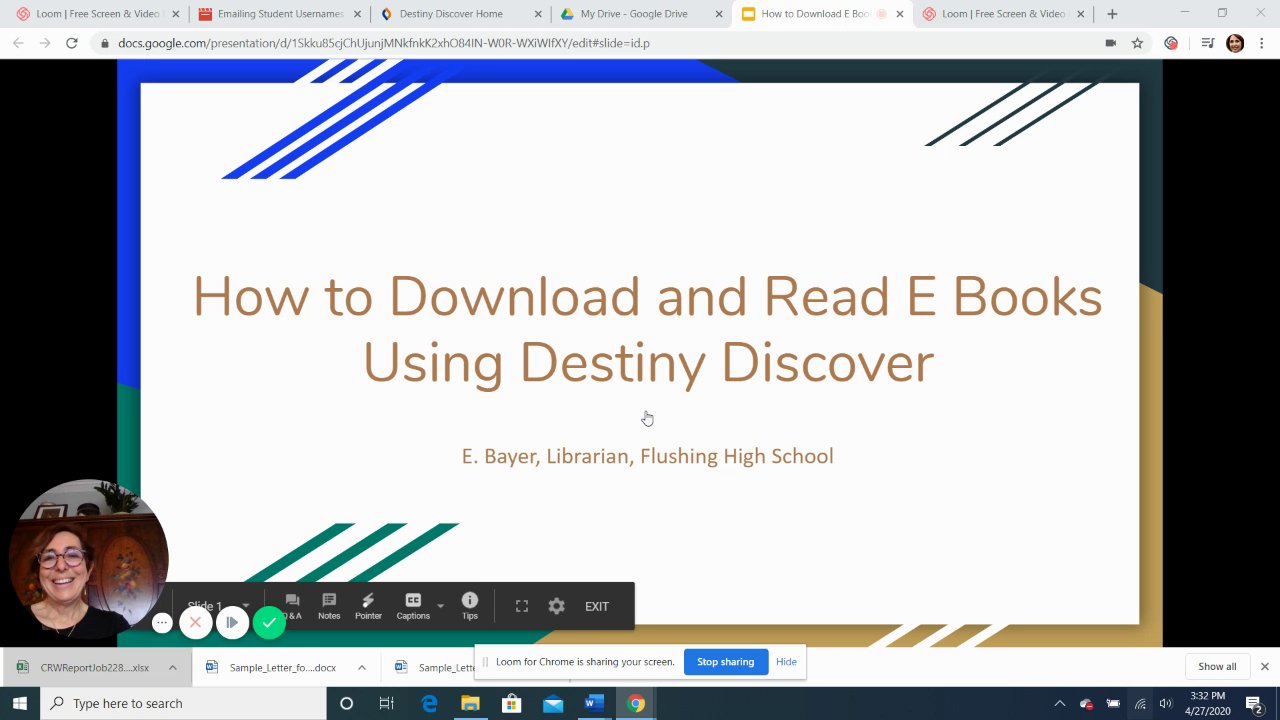1280x720 pixels.
Task: Click camera permission icon in address bar
Action: 1110,43
